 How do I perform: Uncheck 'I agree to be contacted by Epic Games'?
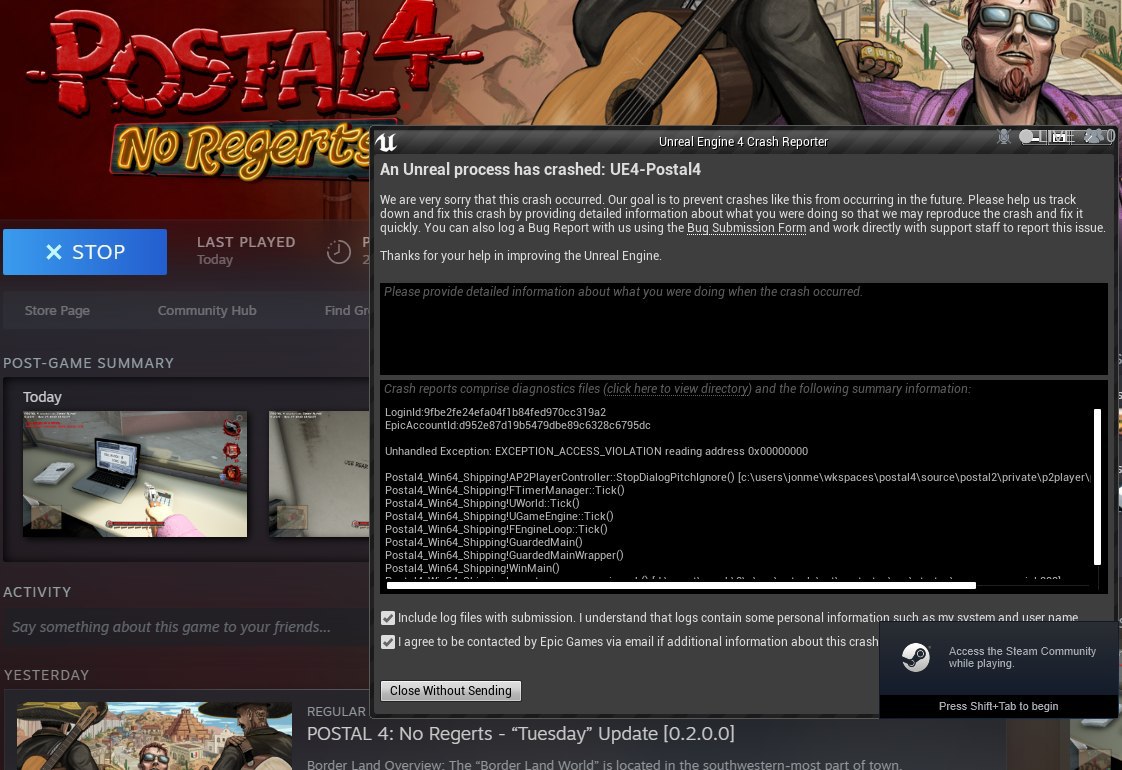pyautogui.click(x=388, y=642)
